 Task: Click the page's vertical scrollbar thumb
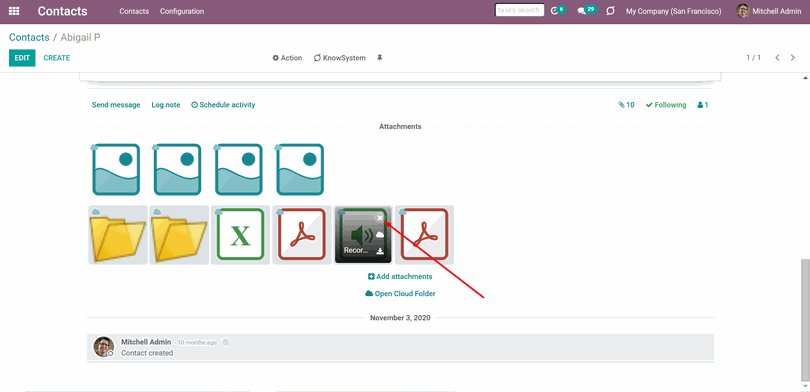coord(805,320)
